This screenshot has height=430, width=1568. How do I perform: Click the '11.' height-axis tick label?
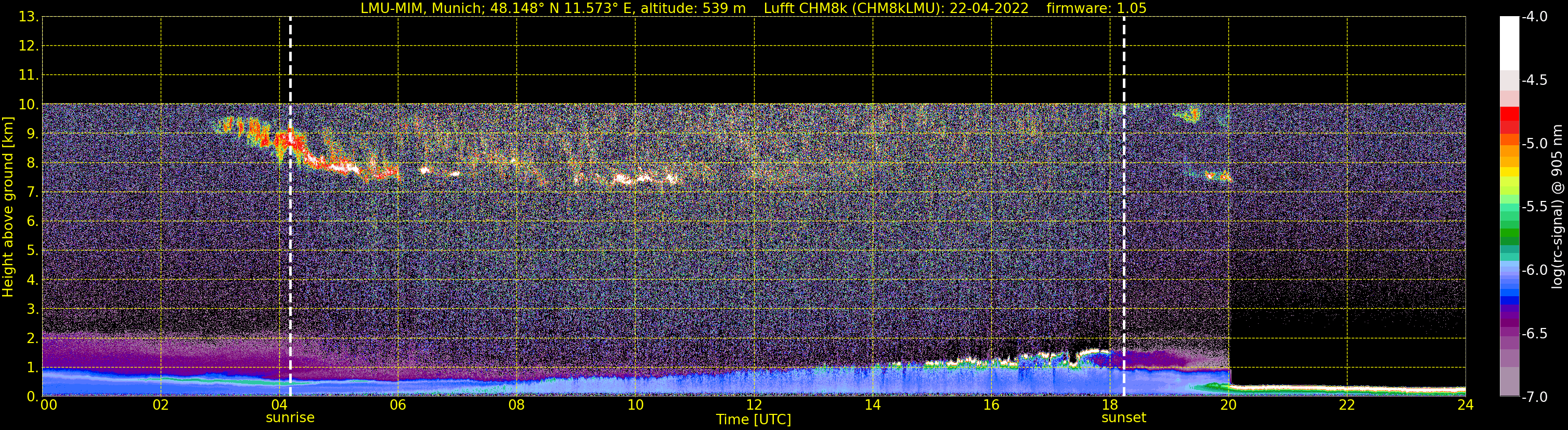29,75
